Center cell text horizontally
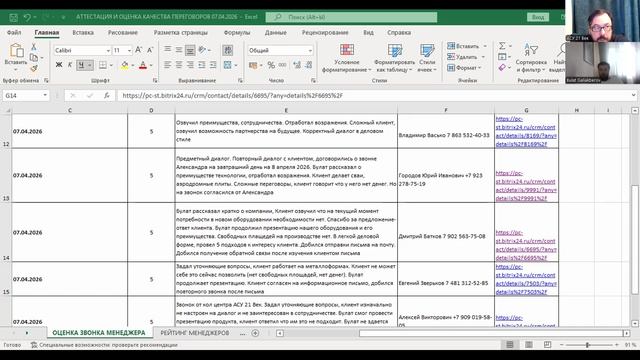This screenshot has height=360, width=640. pos(179,65)
